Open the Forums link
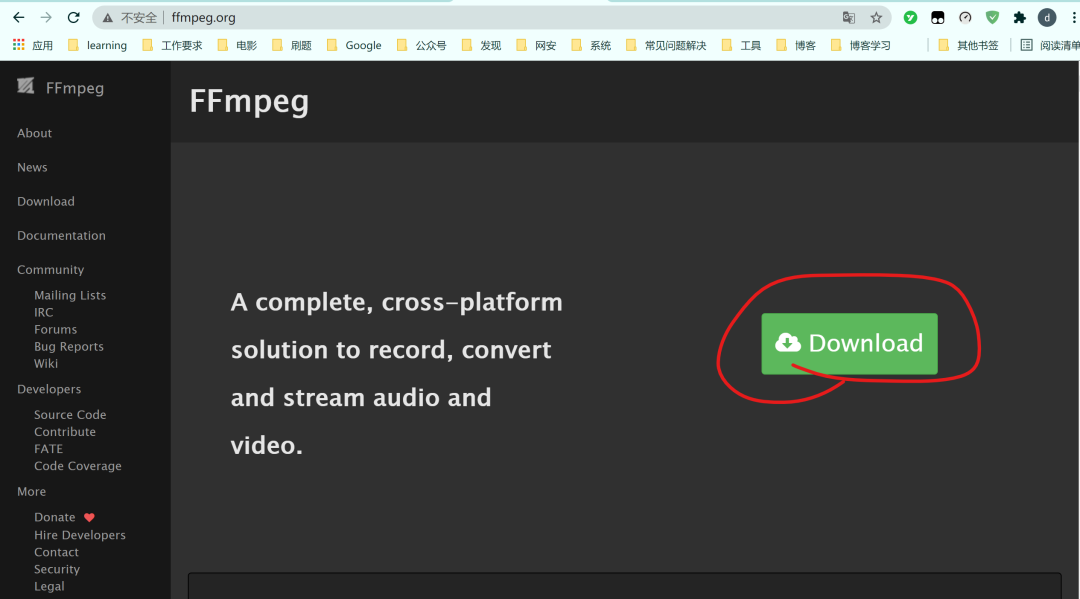This screenshot has height=599, width=1080. 56,330
